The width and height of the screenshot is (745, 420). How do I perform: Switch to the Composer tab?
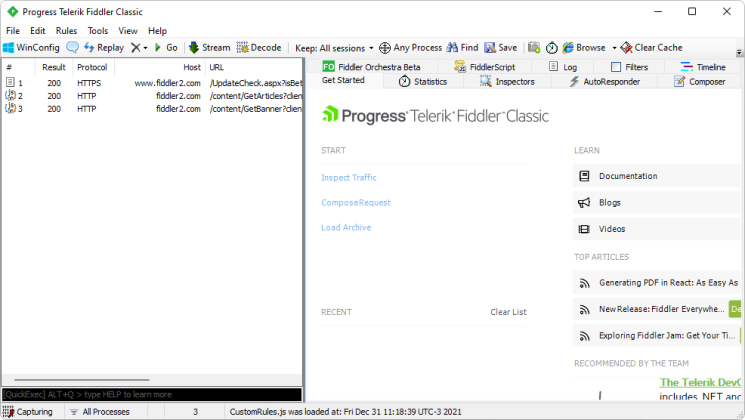coord(699,82)
